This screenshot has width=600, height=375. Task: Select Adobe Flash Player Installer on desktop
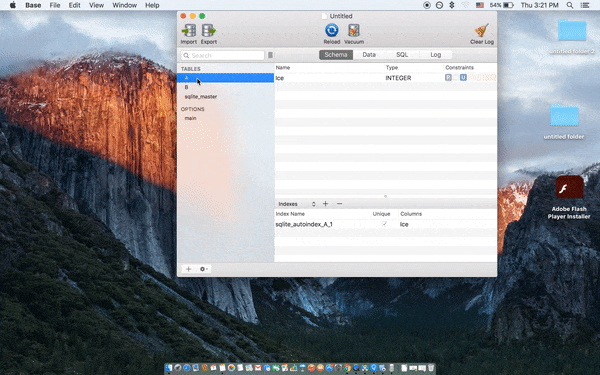click(x=569, y=187)
